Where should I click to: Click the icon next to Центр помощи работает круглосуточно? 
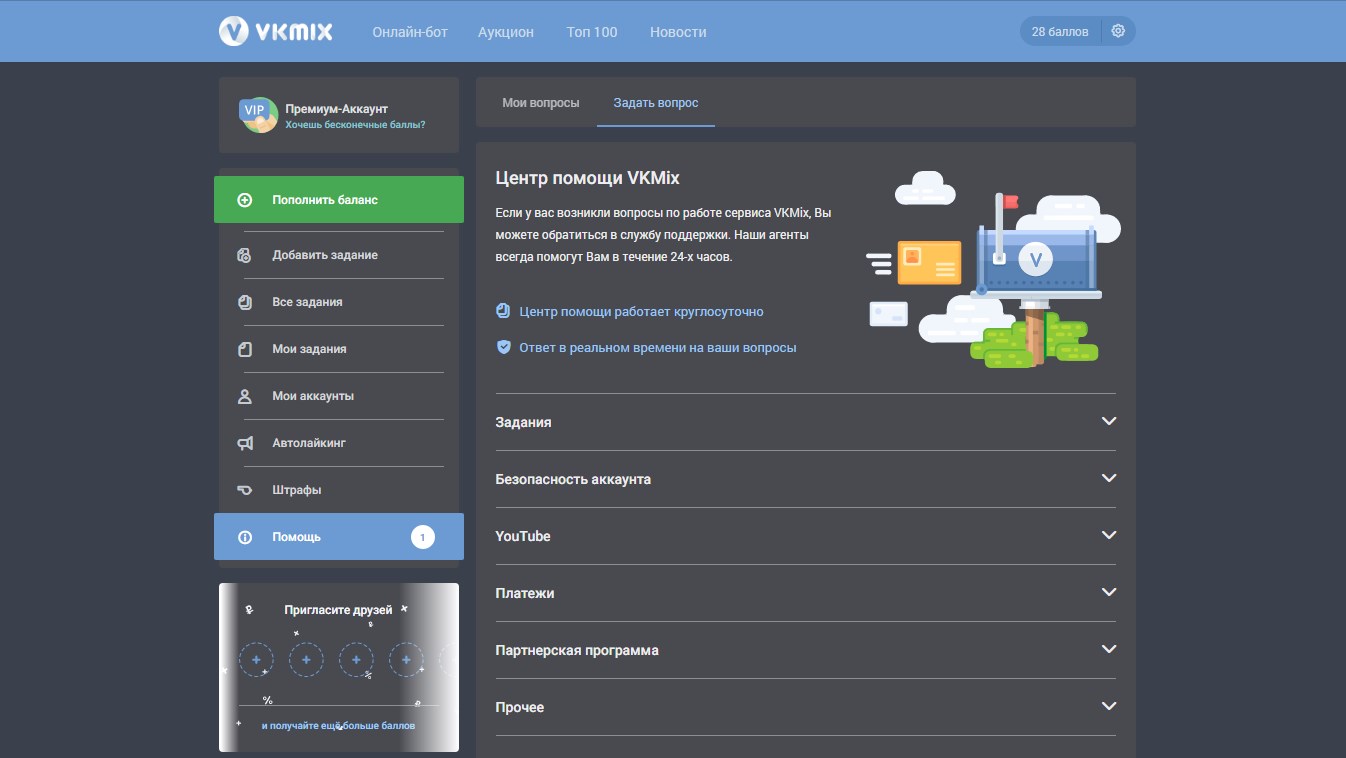(503, 311)
